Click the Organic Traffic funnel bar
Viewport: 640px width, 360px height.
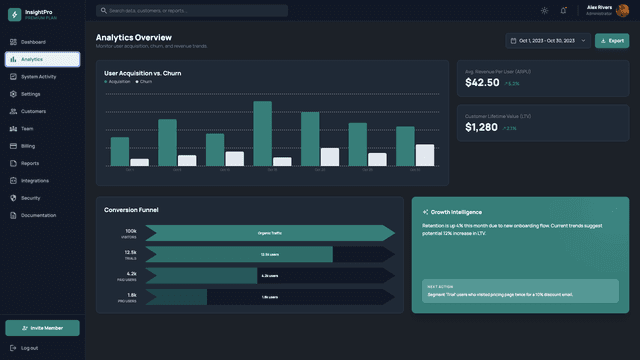click(x=270, y=233)
